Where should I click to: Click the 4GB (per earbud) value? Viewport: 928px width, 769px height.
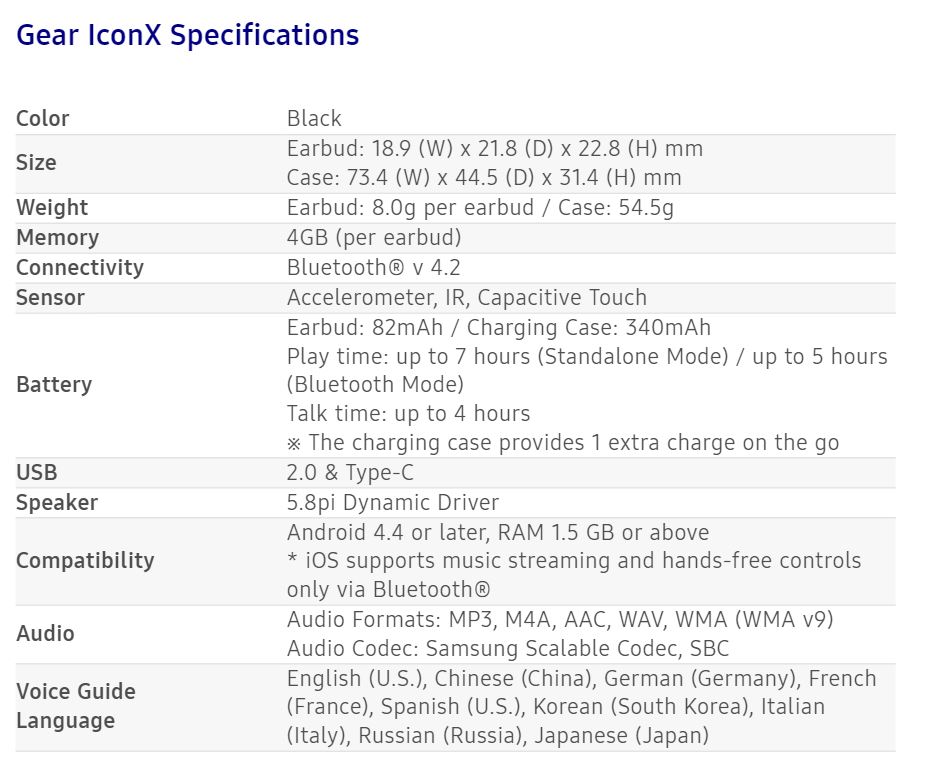click(x=374, y=238)
